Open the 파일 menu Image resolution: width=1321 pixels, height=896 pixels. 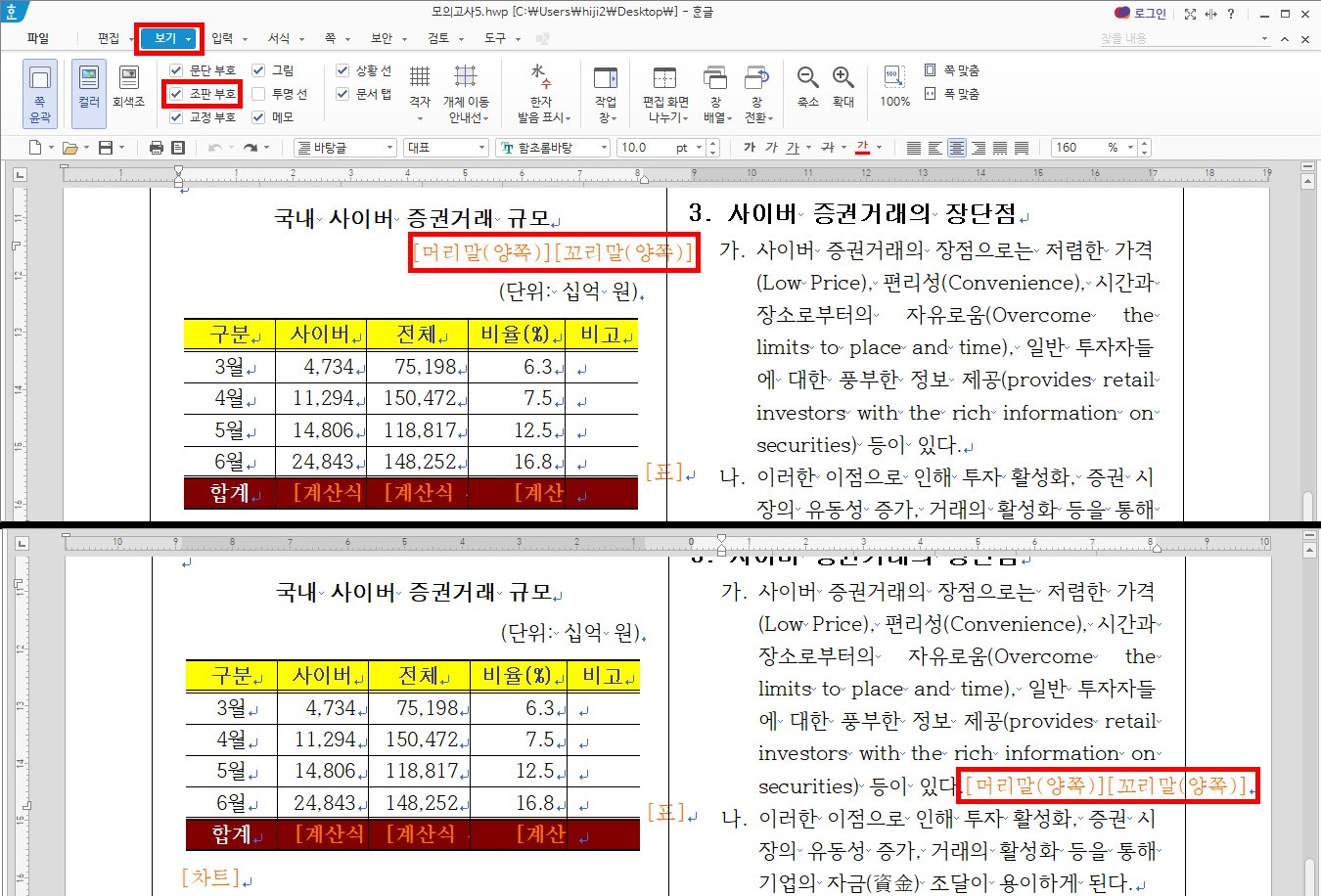(38, 38)
